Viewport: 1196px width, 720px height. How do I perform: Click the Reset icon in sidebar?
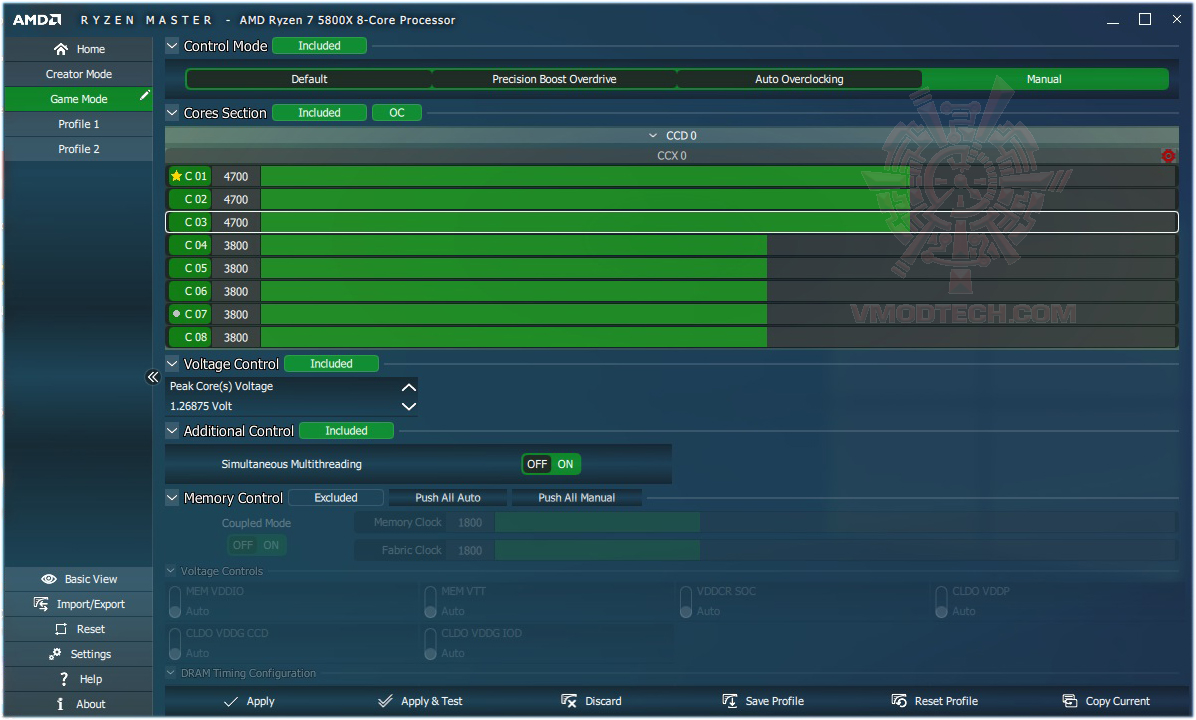61,629
